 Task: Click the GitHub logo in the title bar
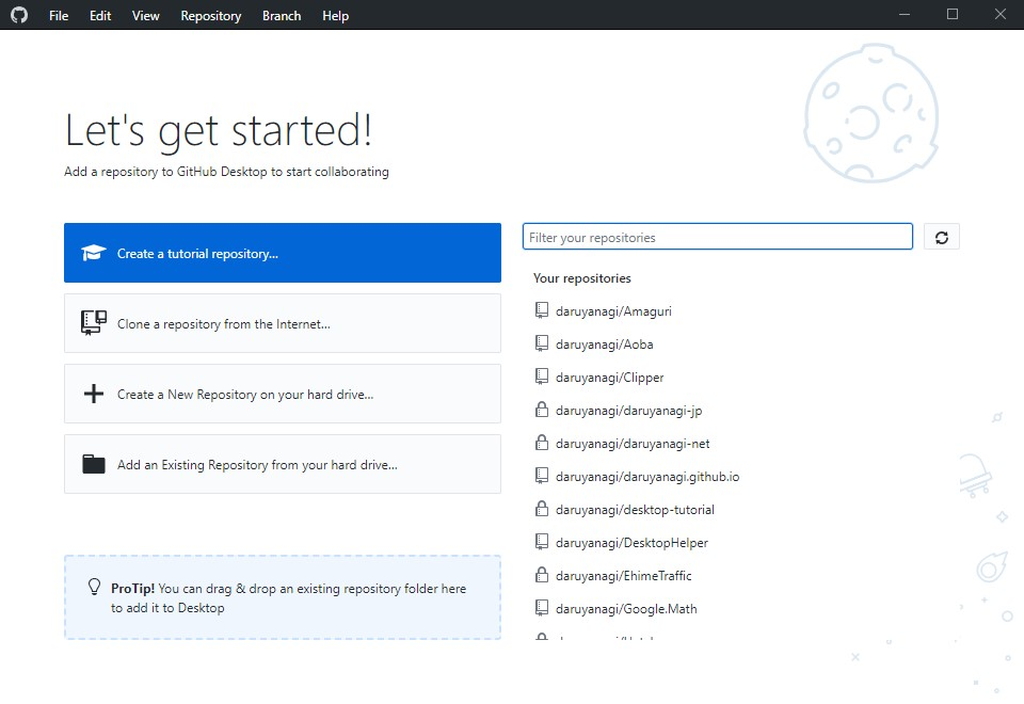tap(19, 15)
